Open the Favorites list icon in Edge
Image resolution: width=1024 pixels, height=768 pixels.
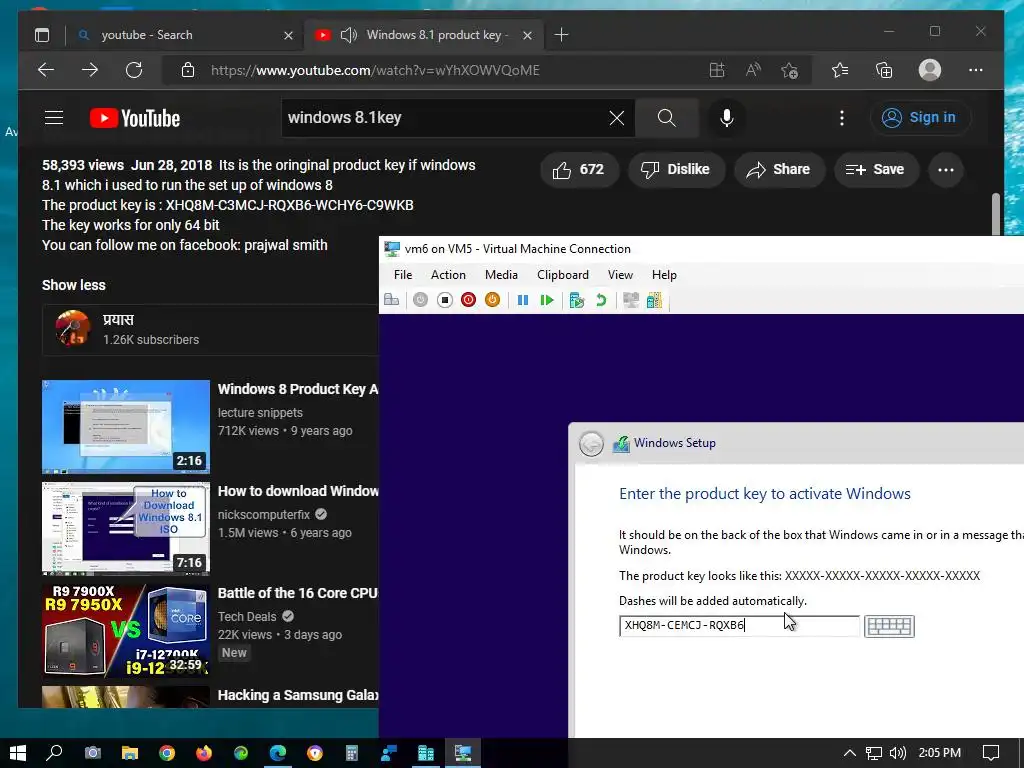click(840, 70)
